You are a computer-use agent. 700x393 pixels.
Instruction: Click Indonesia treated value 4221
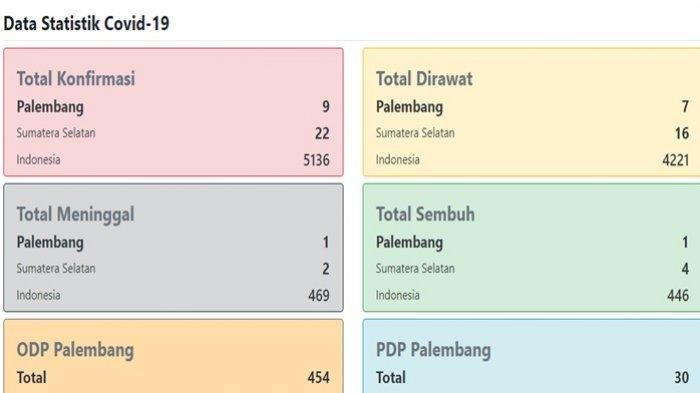pyautogui.click(x=676, y=160)
